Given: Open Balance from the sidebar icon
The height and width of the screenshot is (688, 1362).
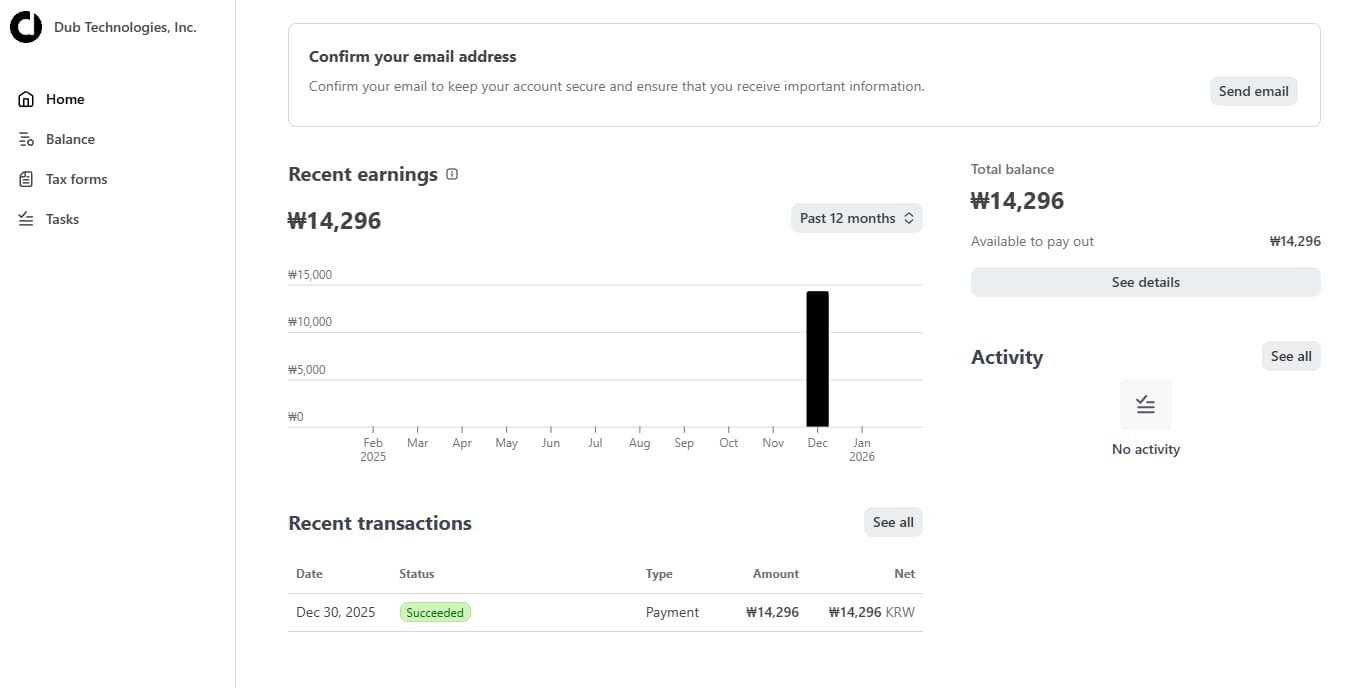Looking at the screenshot, I should point(25,139).
